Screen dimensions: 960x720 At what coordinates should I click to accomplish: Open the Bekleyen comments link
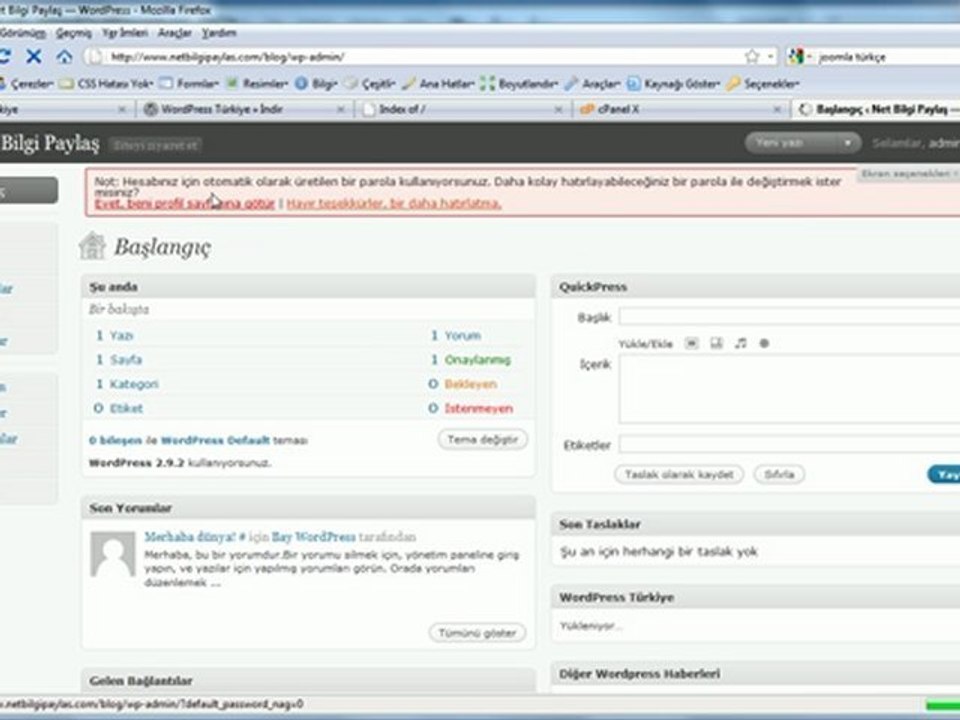click(470, 384)
